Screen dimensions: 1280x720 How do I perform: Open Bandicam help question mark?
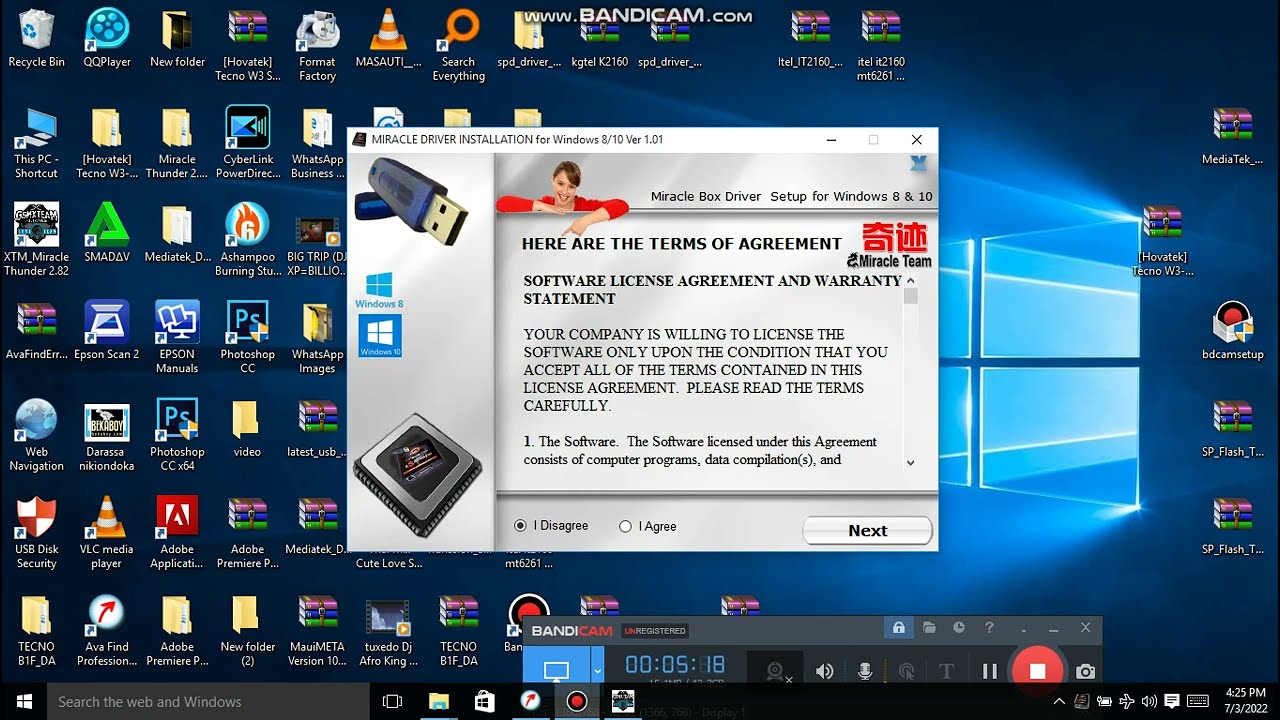[989, 628]
